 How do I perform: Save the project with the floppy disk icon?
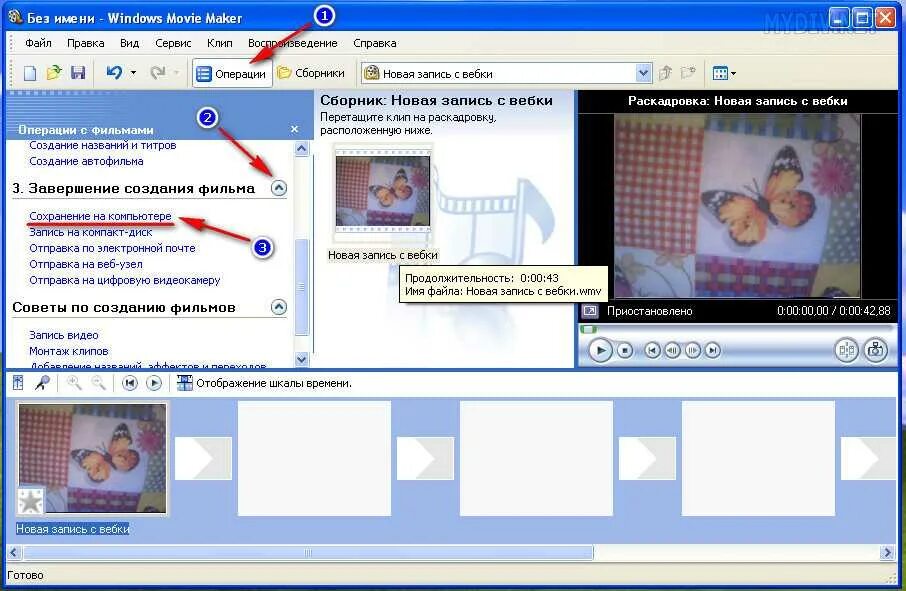click(78, 73)
